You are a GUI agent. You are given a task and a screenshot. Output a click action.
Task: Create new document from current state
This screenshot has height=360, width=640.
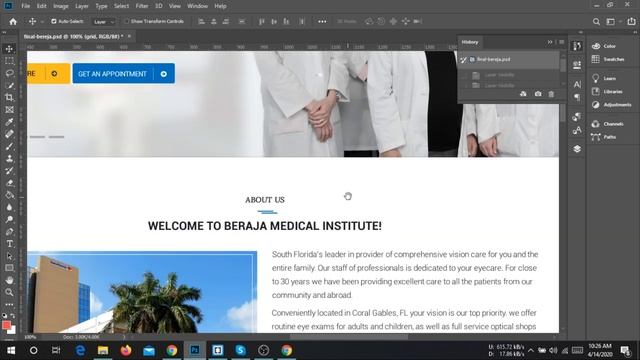tap(523, 94)
